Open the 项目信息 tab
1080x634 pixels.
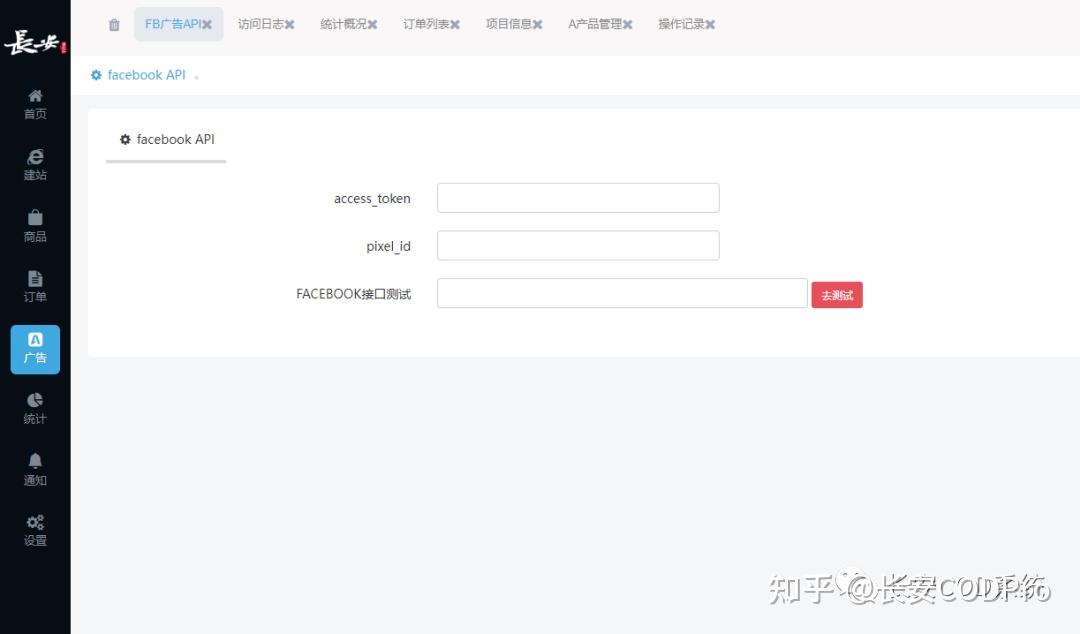pos(508,24)
